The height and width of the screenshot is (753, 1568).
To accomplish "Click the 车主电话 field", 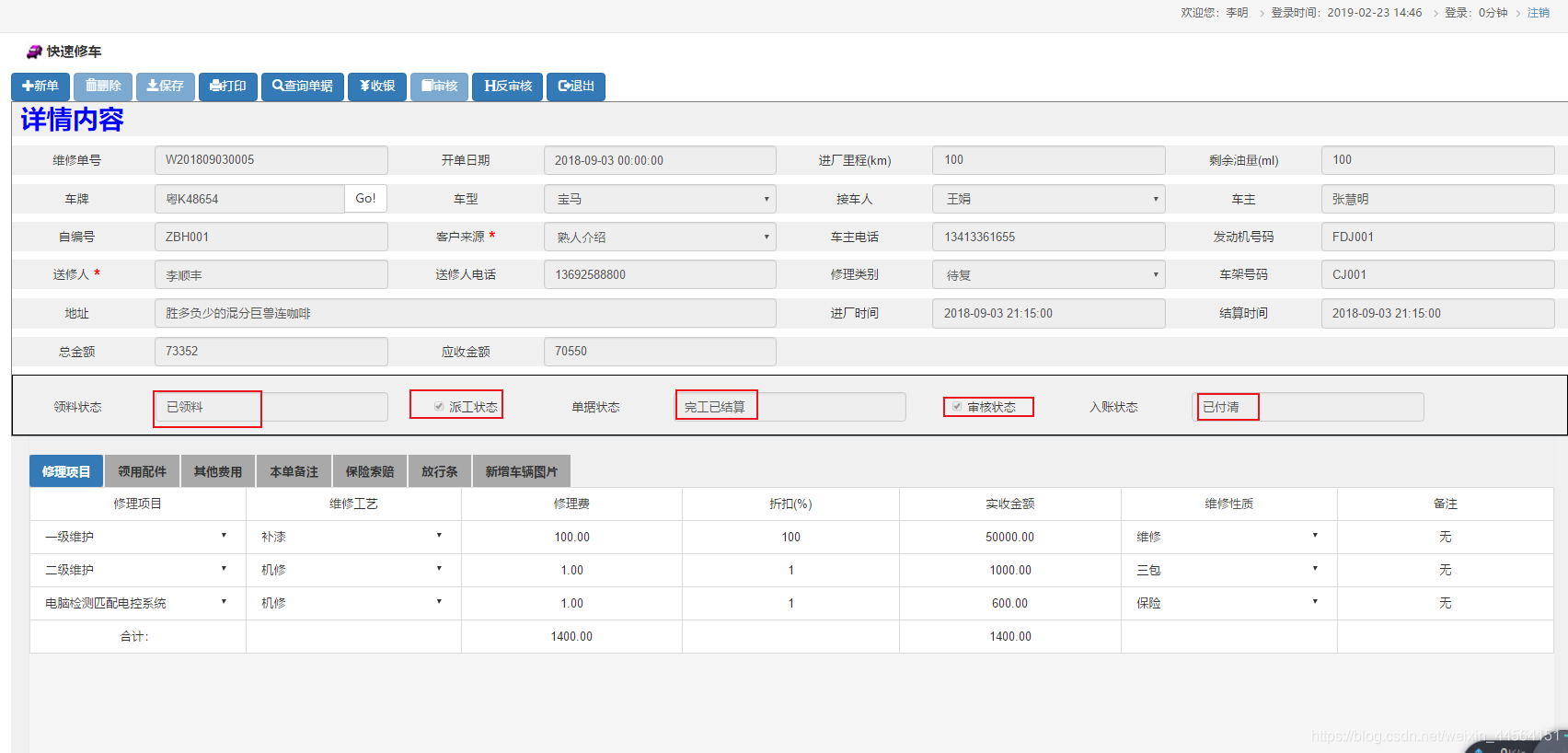I will [1049, 237].
